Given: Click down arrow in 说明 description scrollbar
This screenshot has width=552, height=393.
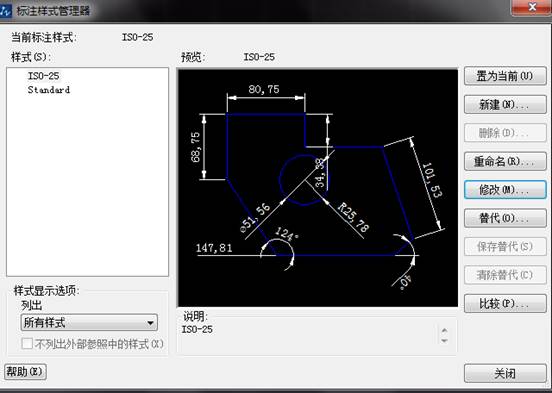Looking at the screenshot, I should tap(444, 341).
